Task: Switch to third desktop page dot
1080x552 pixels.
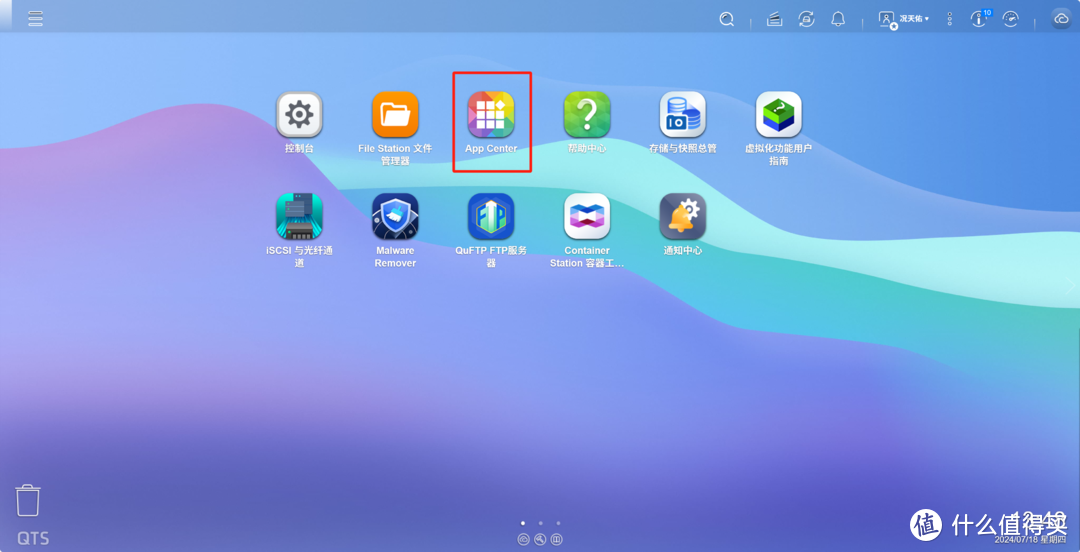Action: pyautogui.click(x=558, y=523)
